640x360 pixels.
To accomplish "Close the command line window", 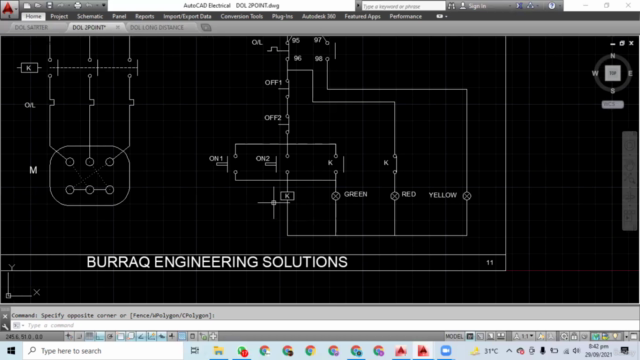I will (5, 316).
